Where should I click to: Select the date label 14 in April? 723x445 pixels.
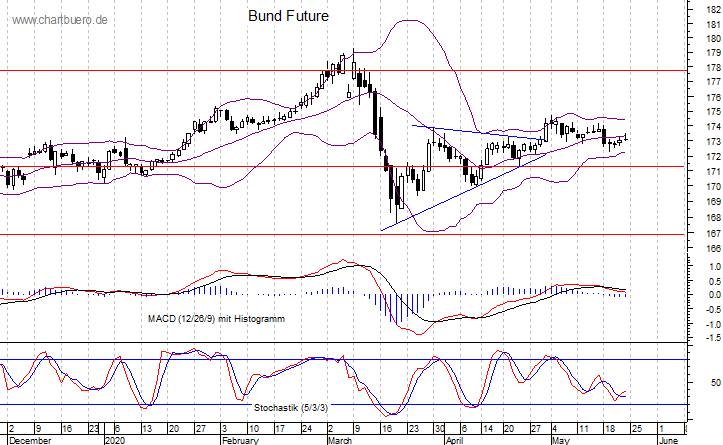[x=487, y=429]
